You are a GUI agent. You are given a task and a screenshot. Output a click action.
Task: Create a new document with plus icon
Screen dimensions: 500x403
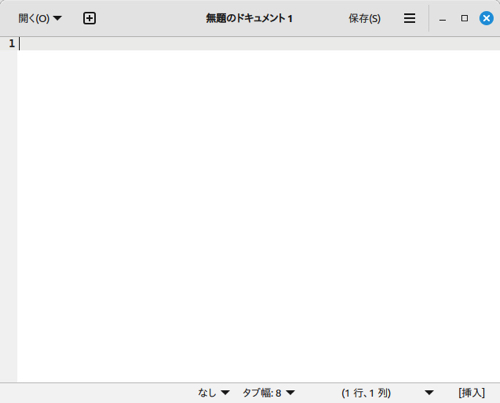89,18
